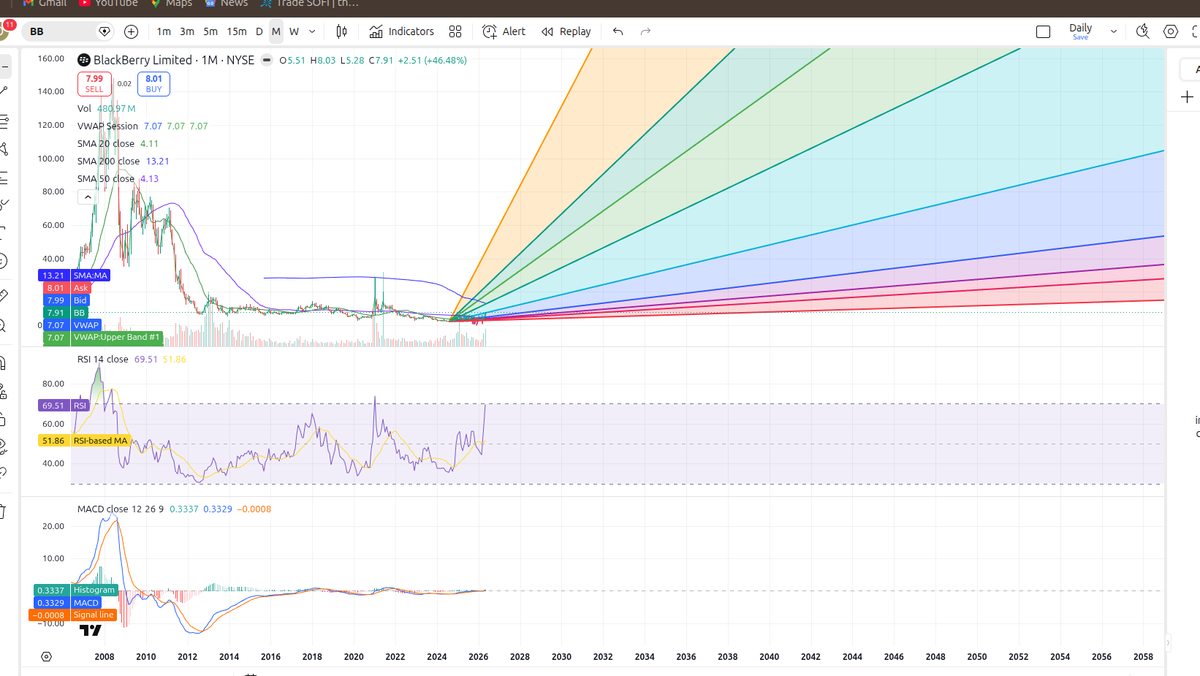This screenshot has height=676, width=1200.
Task: Expand the Daily layout dropdown chevron
Action: click(1113, 32)
